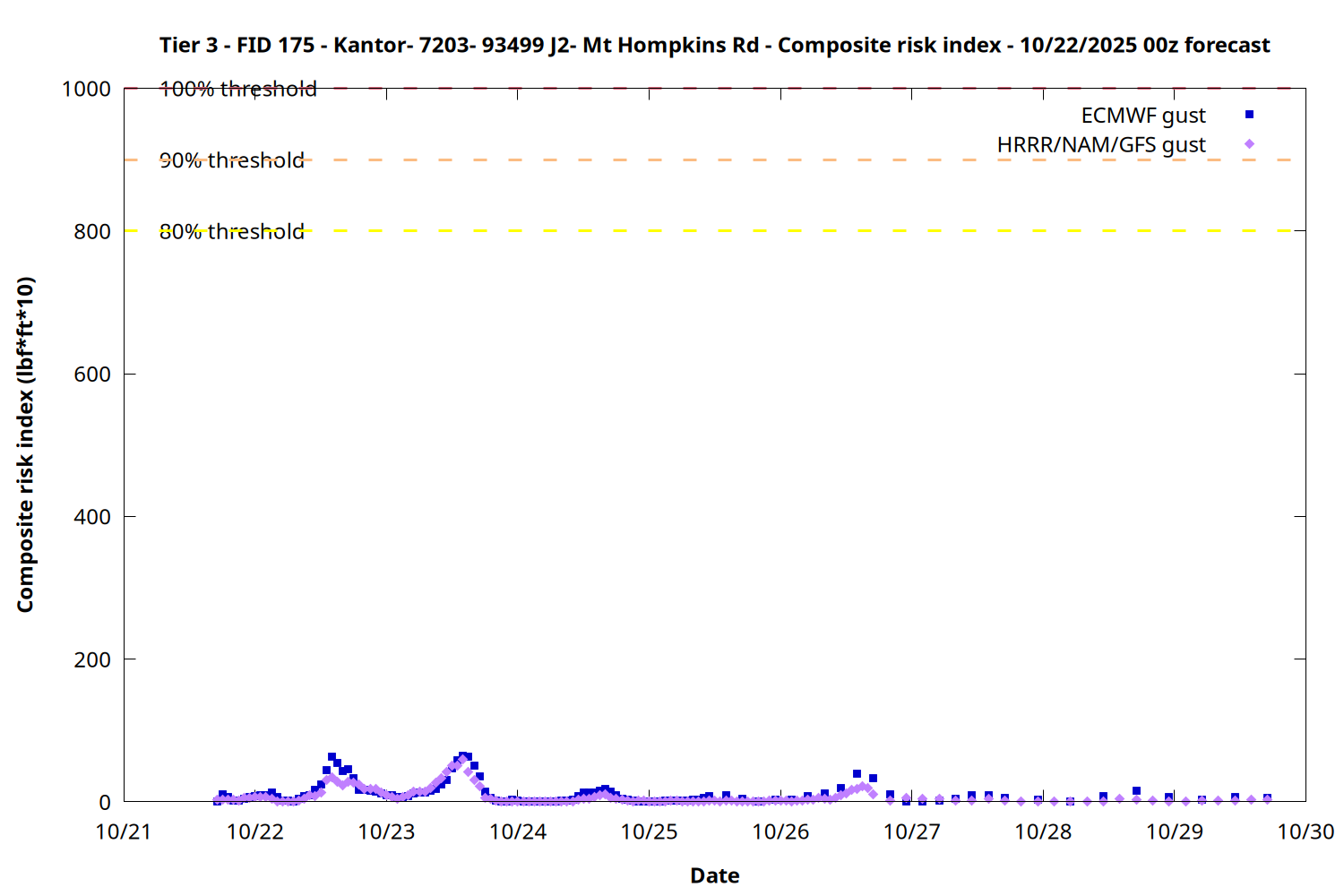Click the 10/30 date tick label

(x=1305, y=831)
